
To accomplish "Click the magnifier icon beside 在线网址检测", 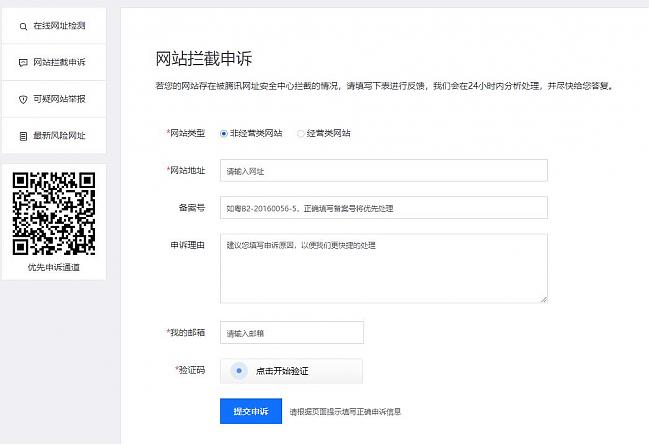I will coord(23,27).
